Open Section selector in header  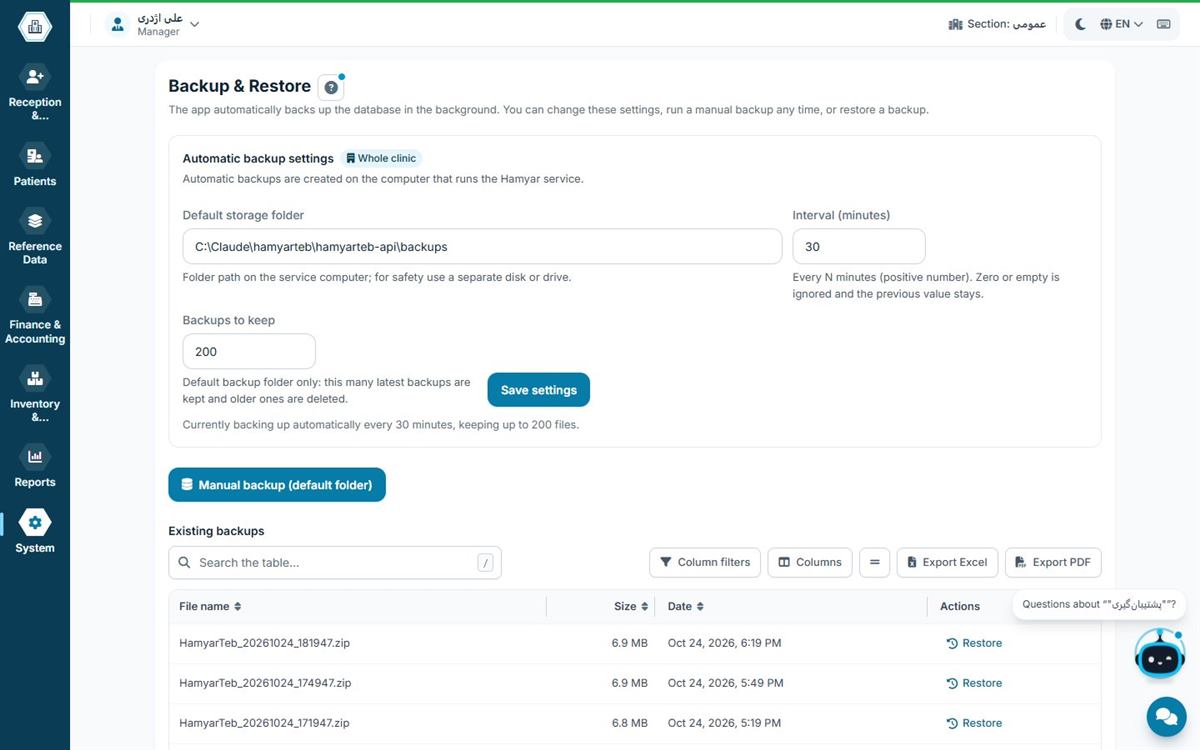(997, 24)
